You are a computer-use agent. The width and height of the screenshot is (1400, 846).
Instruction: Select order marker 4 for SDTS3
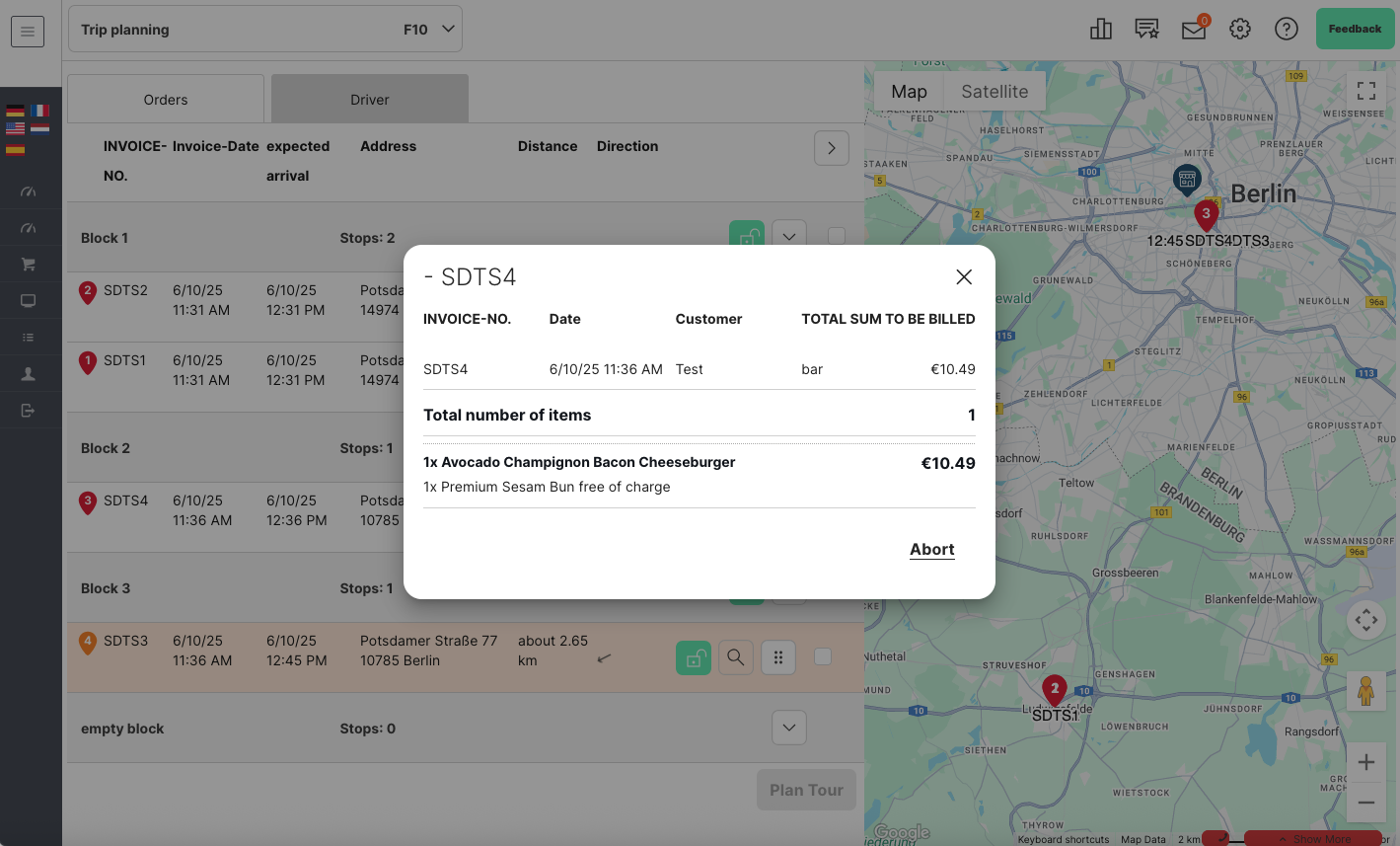pyautogui.click(x=88, y=643)
